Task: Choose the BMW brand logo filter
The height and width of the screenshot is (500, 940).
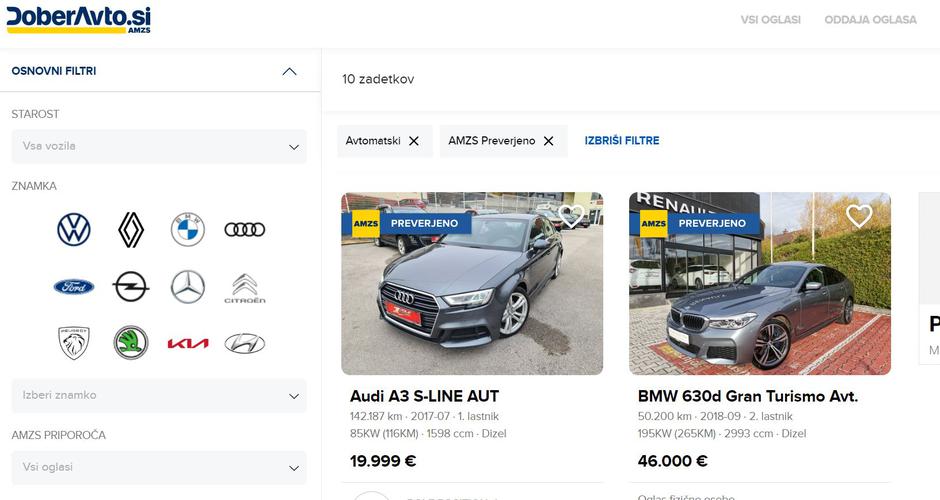Action: click(x=188, y=230)
